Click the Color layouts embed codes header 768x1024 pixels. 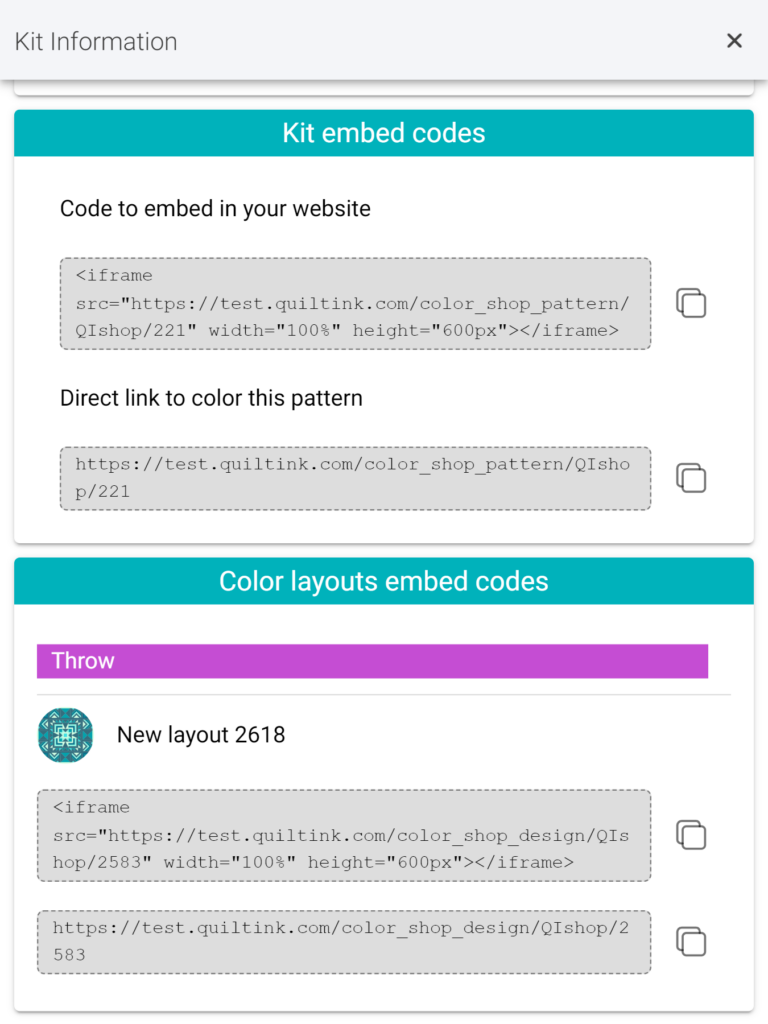click(384, 581)
